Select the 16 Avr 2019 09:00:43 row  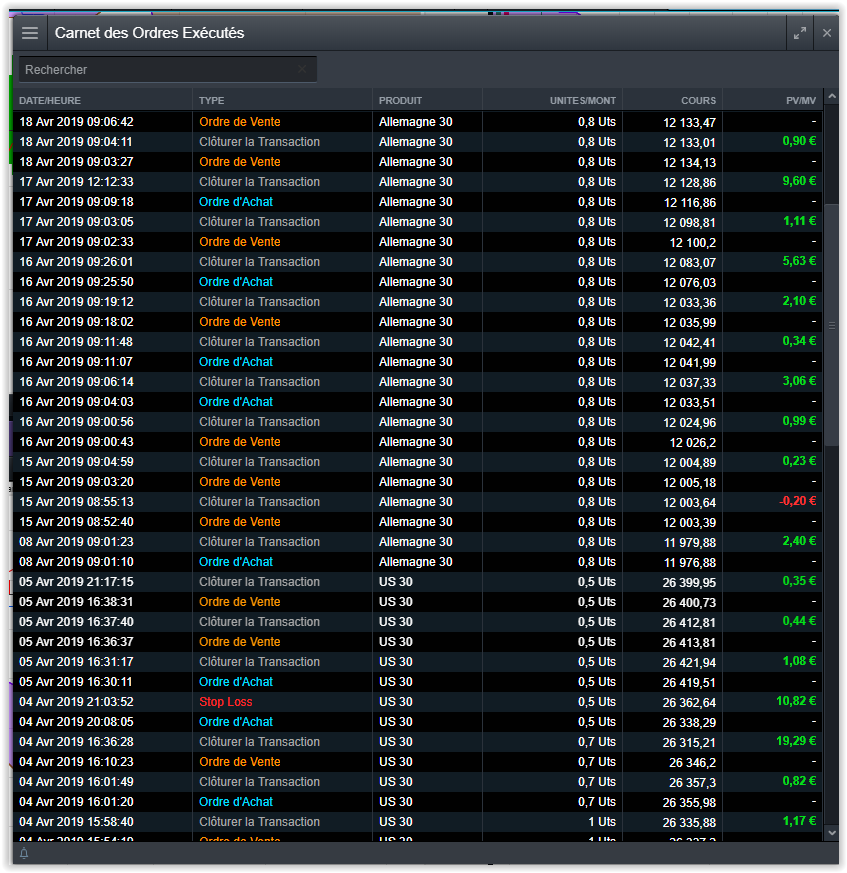click(x=418, y=442)
